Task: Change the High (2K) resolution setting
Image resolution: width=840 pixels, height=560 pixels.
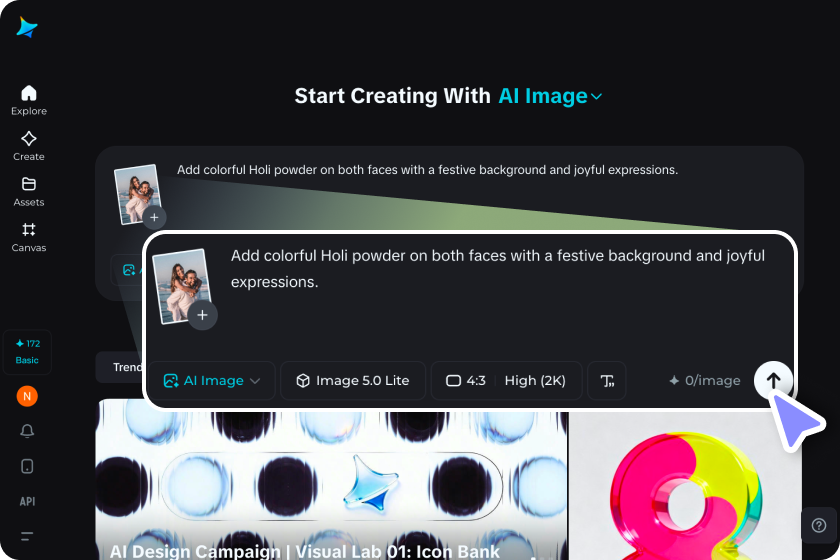Action: click(535, 380)
